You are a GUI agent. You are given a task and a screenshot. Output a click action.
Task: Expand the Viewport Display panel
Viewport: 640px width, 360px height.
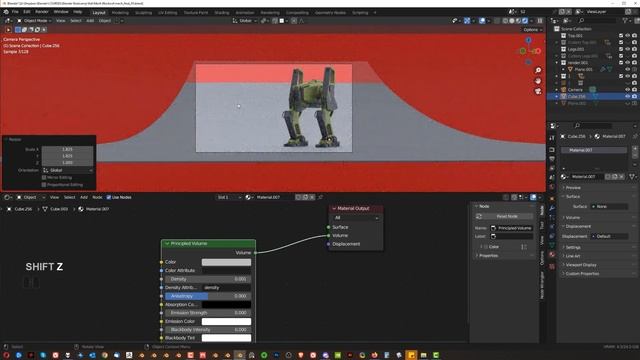click(580, 265)
